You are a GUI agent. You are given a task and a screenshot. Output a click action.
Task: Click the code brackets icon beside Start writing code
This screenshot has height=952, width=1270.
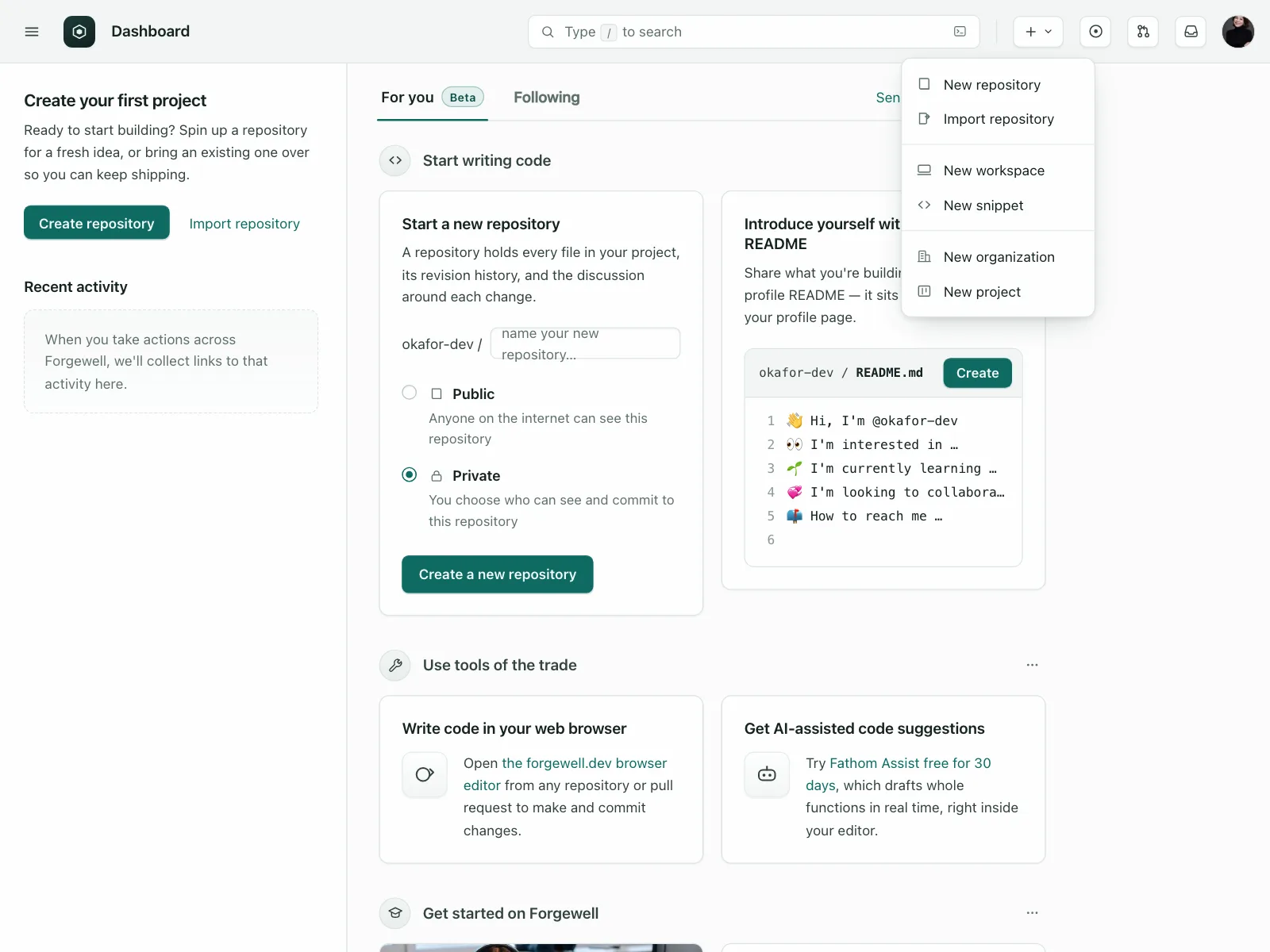395,160
